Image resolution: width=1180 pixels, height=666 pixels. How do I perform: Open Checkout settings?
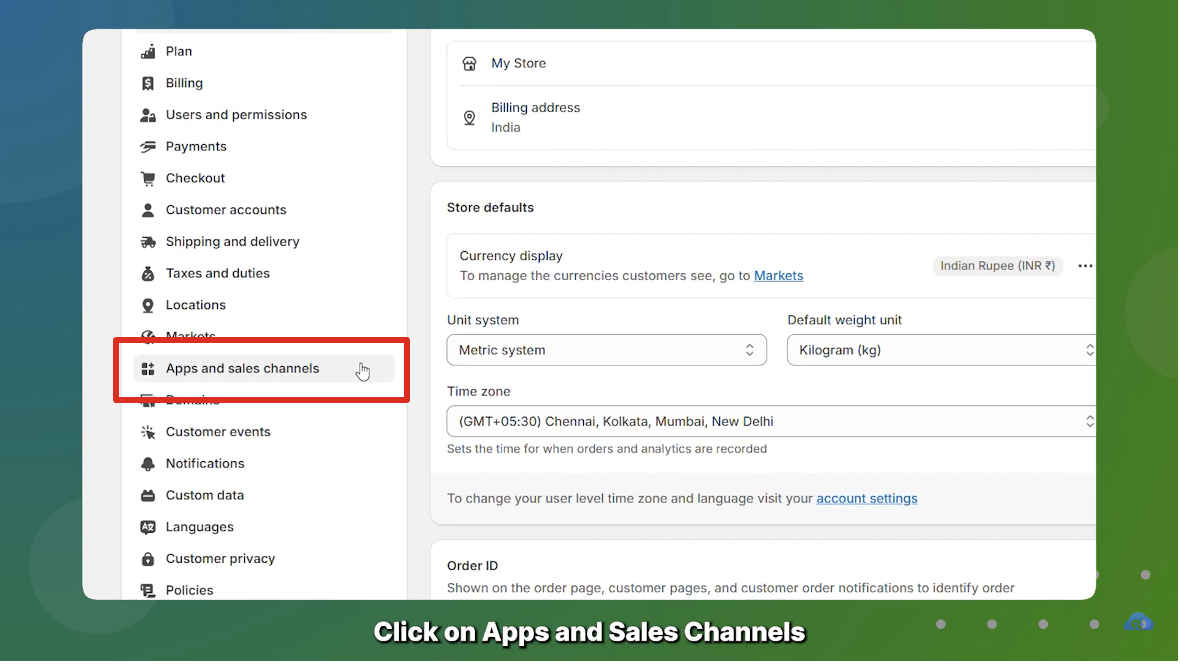(x=195, y=178)
